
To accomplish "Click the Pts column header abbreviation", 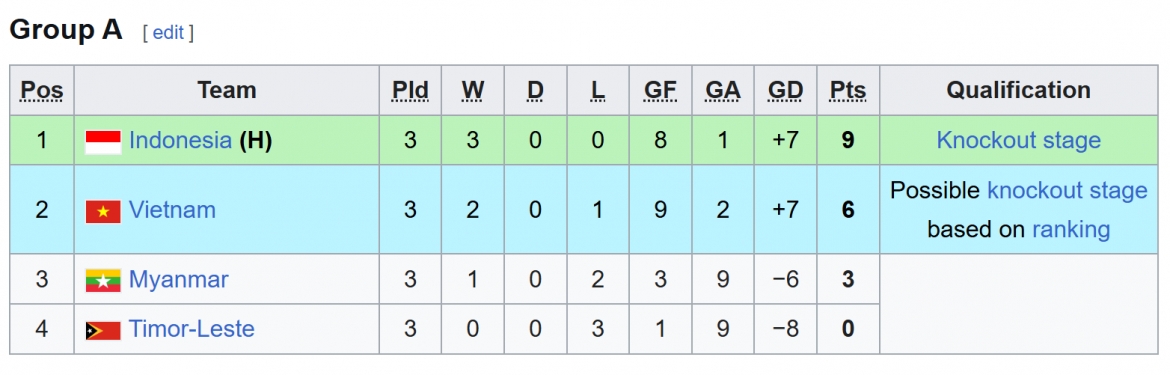I will tap(848, 91).
